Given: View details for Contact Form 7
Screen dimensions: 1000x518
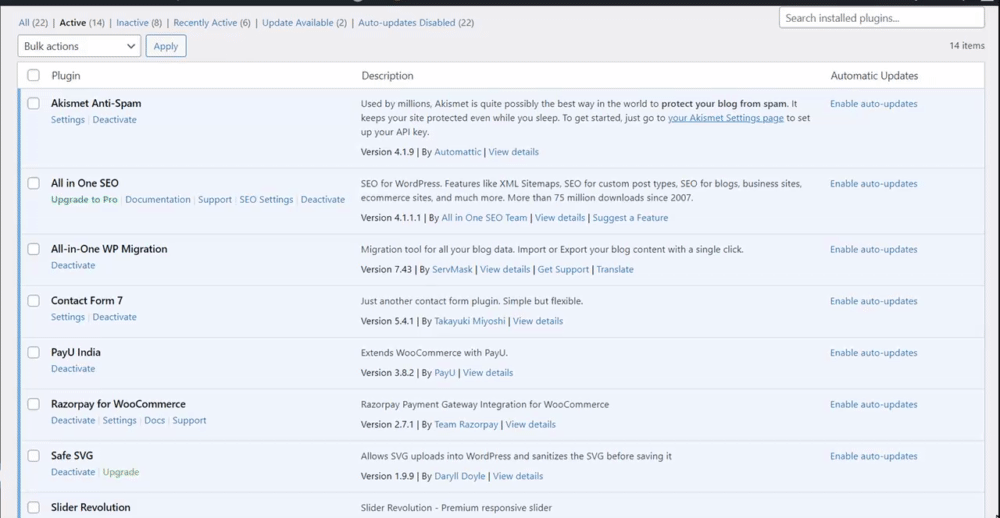Looking at the screenshot, I should tap(538, 321).
